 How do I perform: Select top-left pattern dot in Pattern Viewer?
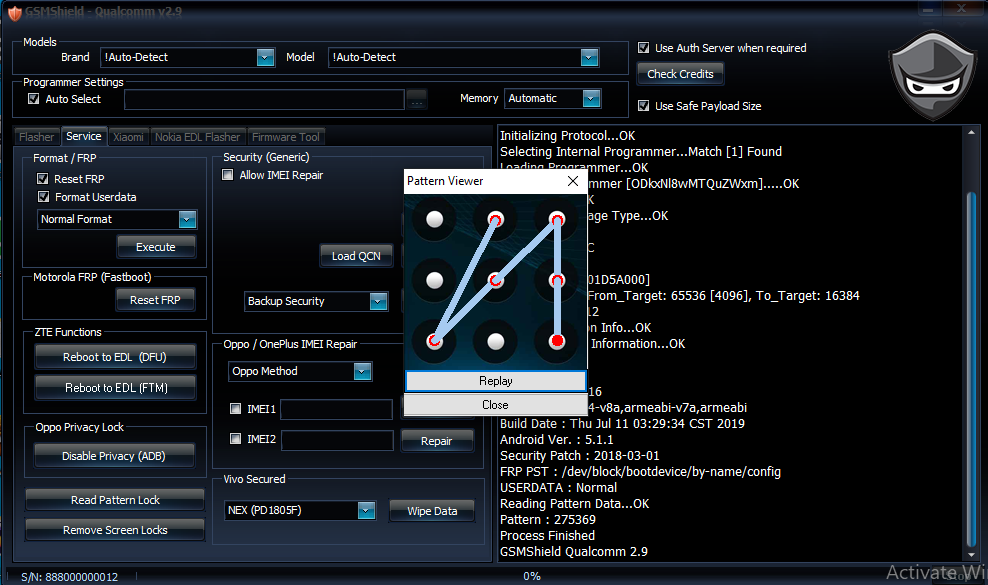[434, 219]
